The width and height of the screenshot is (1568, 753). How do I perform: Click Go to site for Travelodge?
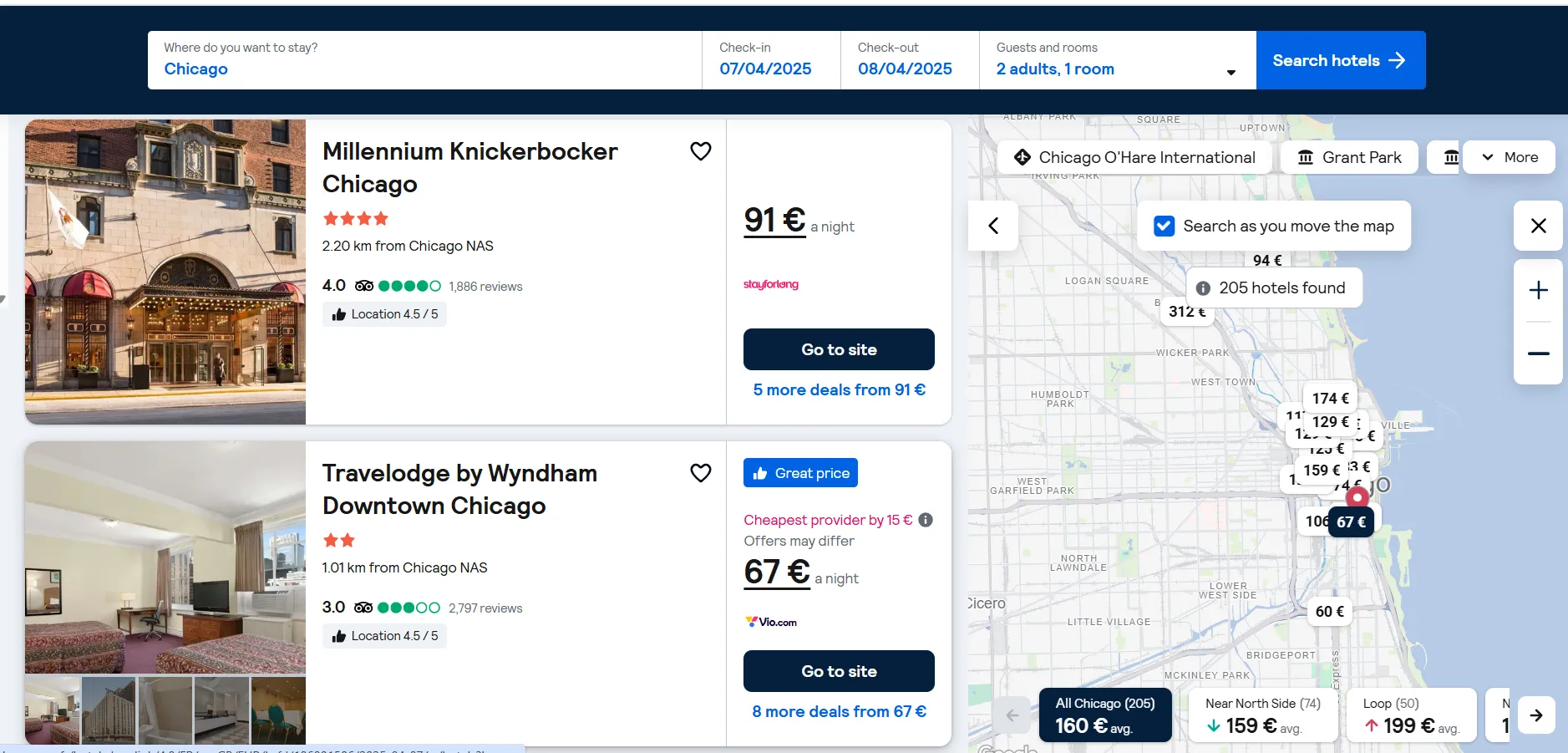pos(839,670)
